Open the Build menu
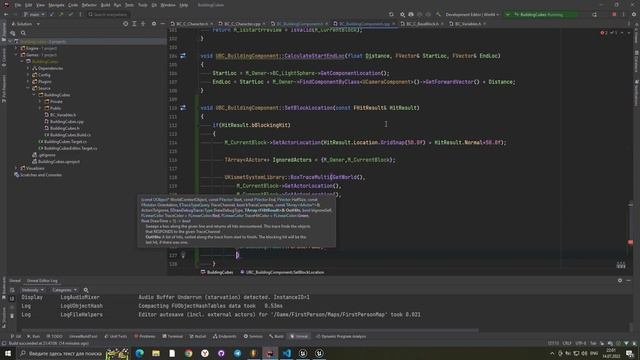Viewport: 640px width, 360px height. pos(105,5)
